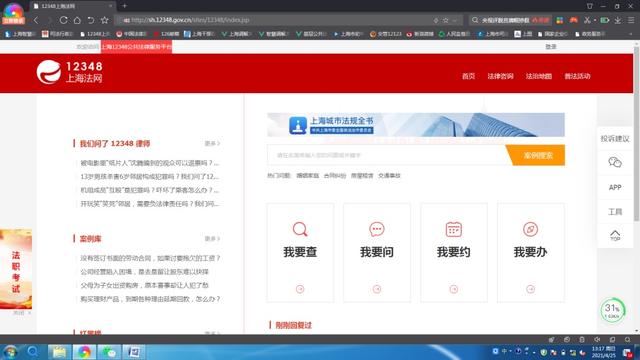
Task: Open 投诉建议 in the right sidebar
Action: 615,139
